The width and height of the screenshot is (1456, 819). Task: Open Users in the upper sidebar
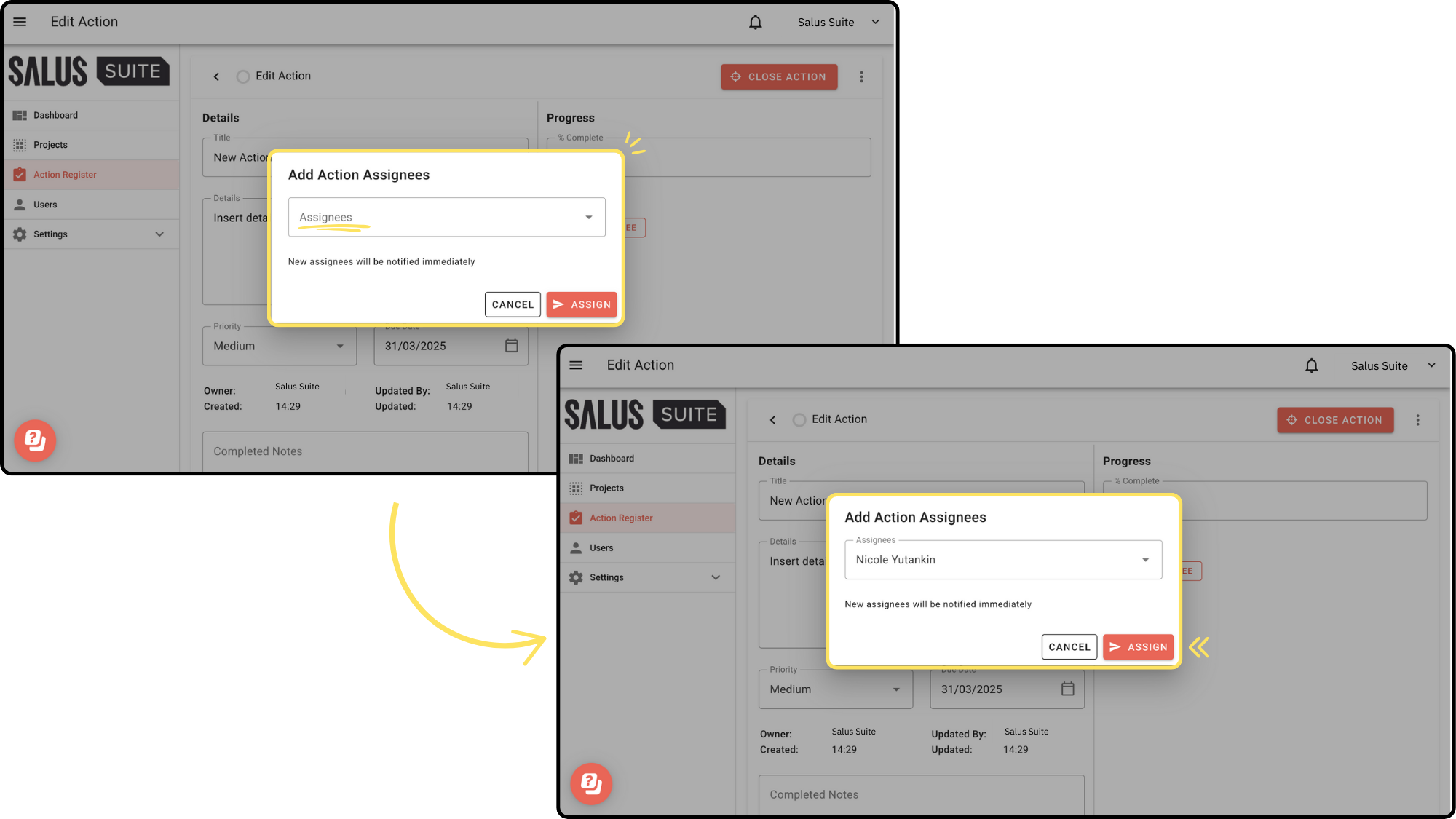click(45, 205)
